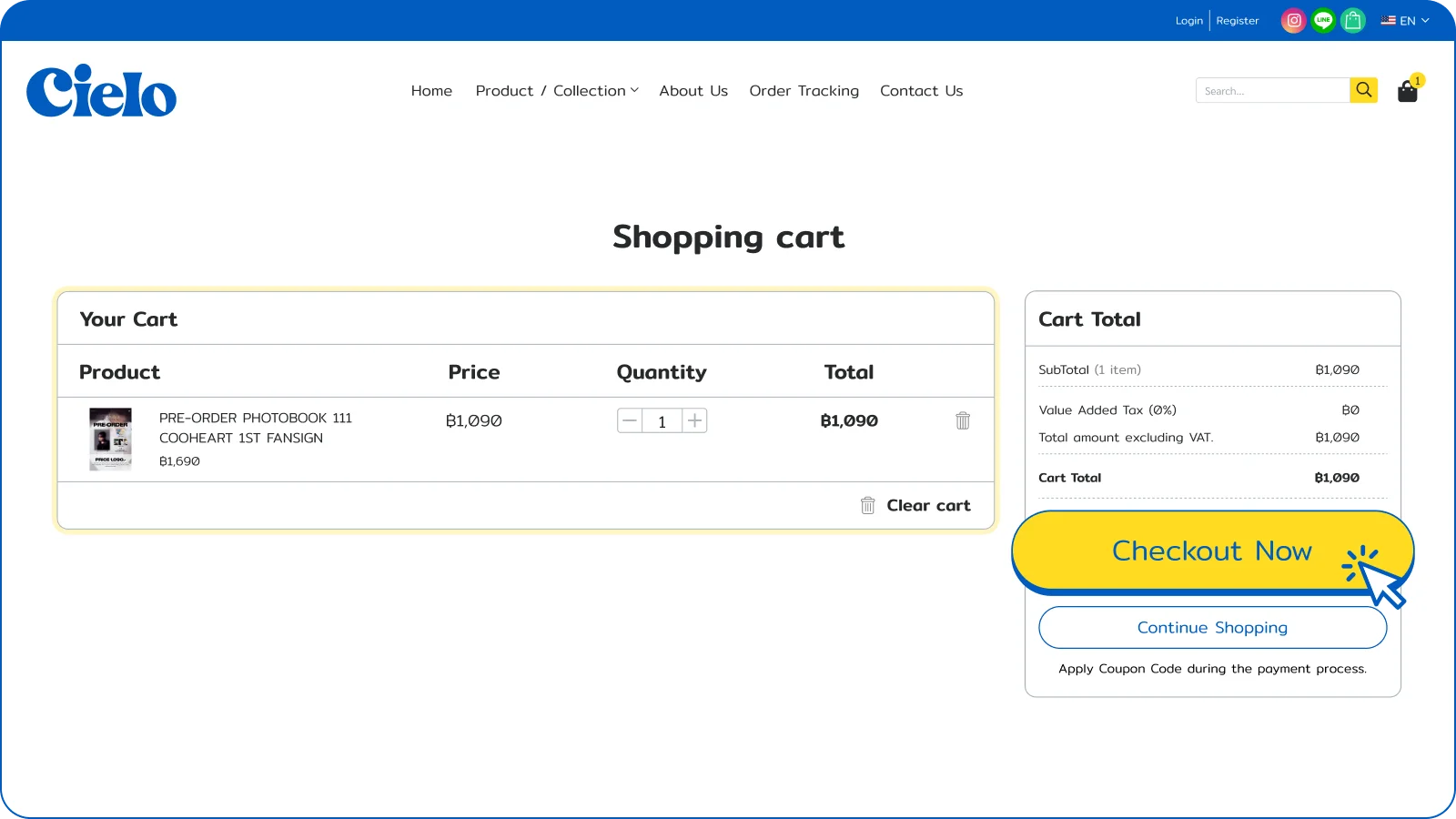Open the About Us page

(693, 91)
